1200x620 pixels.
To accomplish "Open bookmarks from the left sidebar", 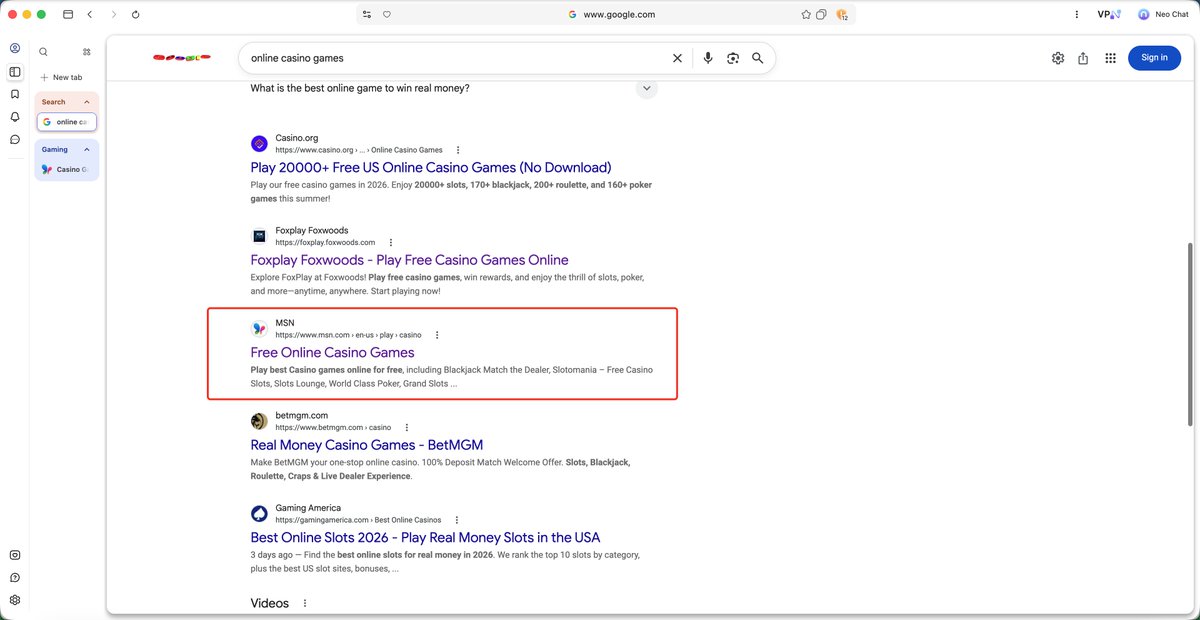I will (x=15, y=94).
